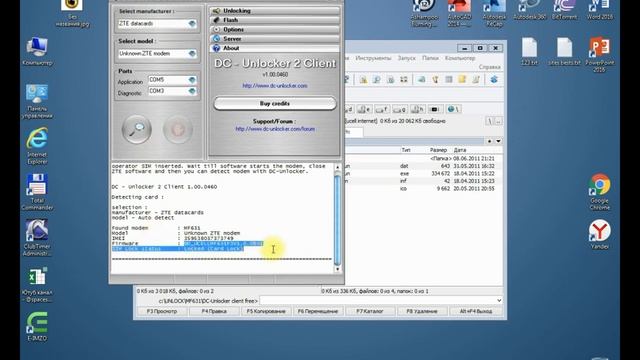Click the red stop button in DC-Unlocker
The image size is (640, 360).
pos(178,129)
